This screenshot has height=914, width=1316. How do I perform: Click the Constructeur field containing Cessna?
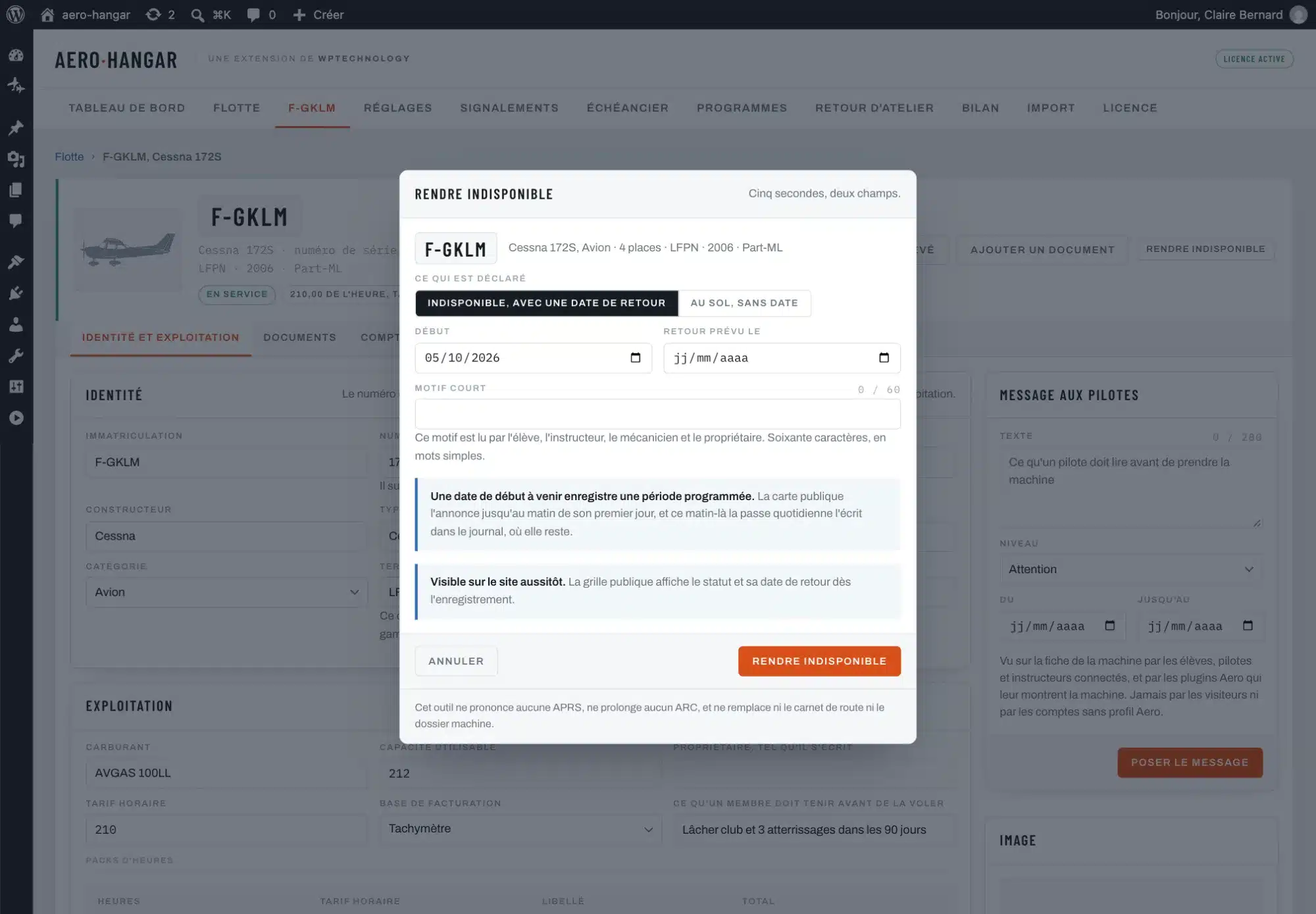[226, 536]
